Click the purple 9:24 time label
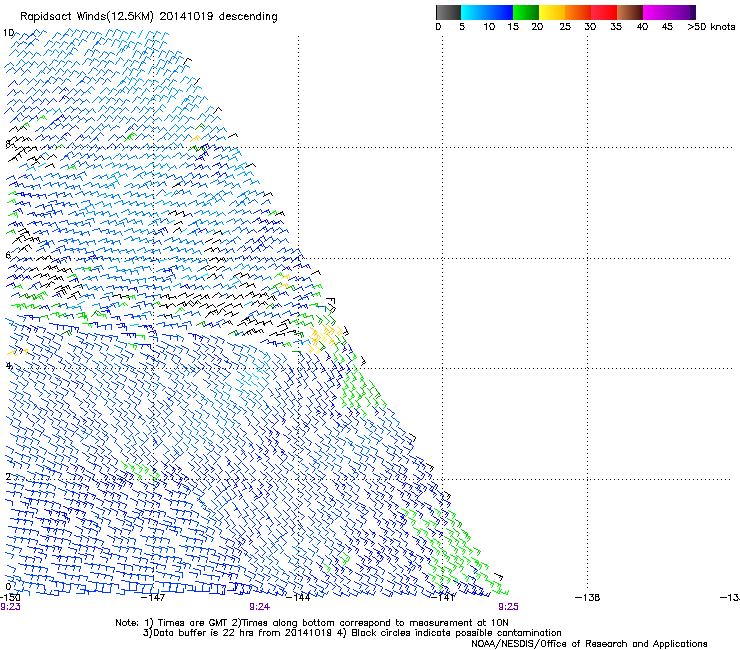Screen dimensions: 740x650 [x=260, y=607]
